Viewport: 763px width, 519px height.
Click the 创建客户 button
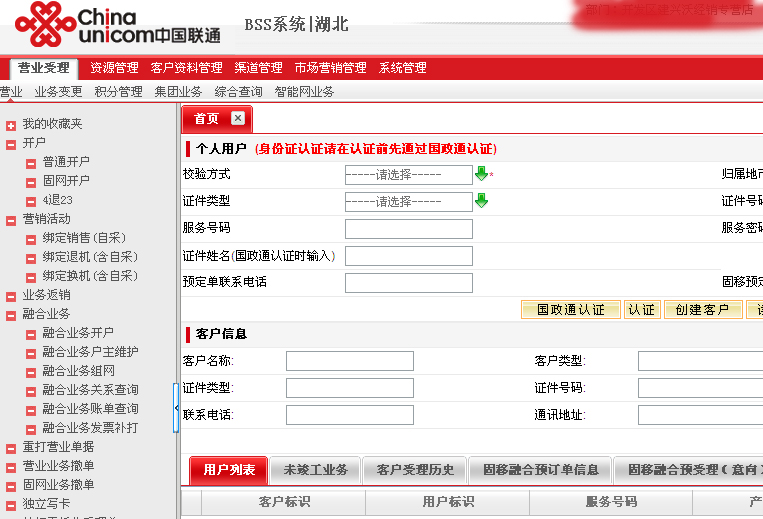tap(703, 309)
